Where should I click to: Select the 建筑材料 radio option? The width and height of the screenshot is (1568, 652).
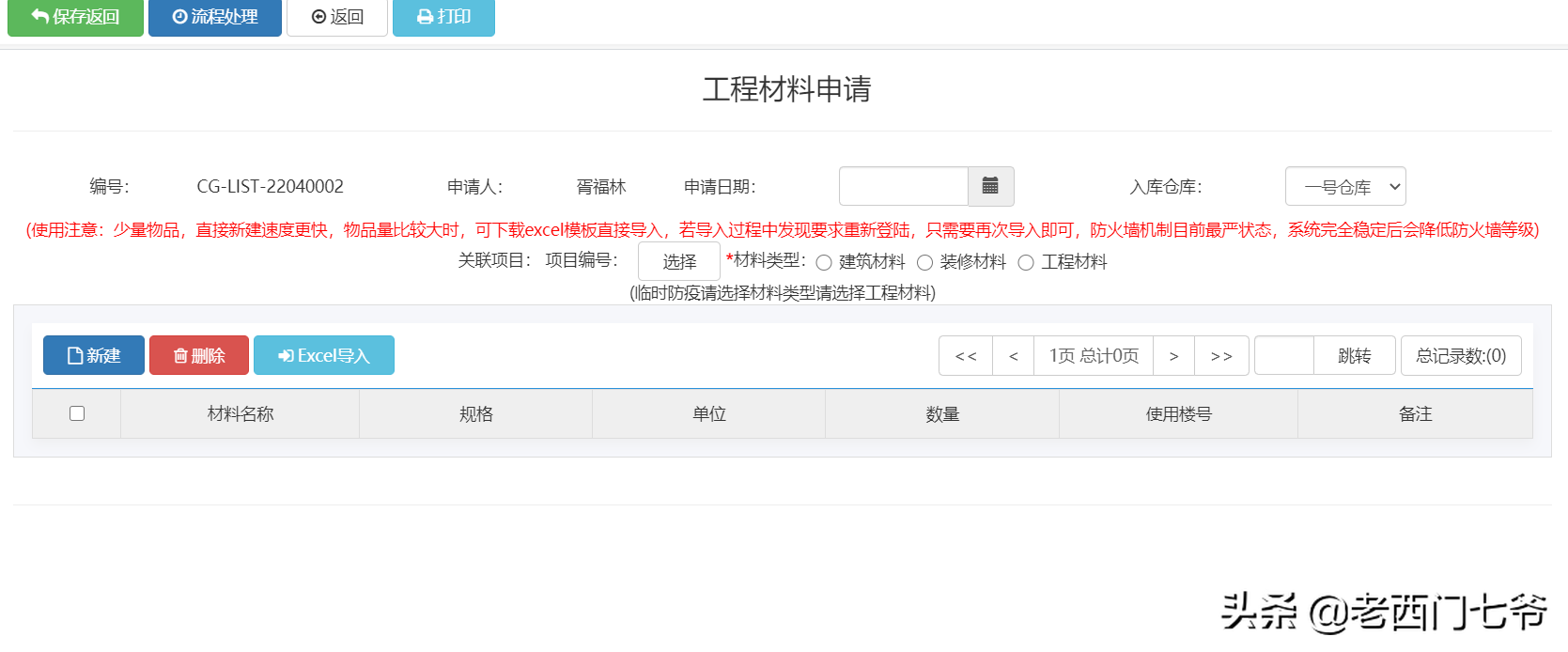tap(824, 262)
